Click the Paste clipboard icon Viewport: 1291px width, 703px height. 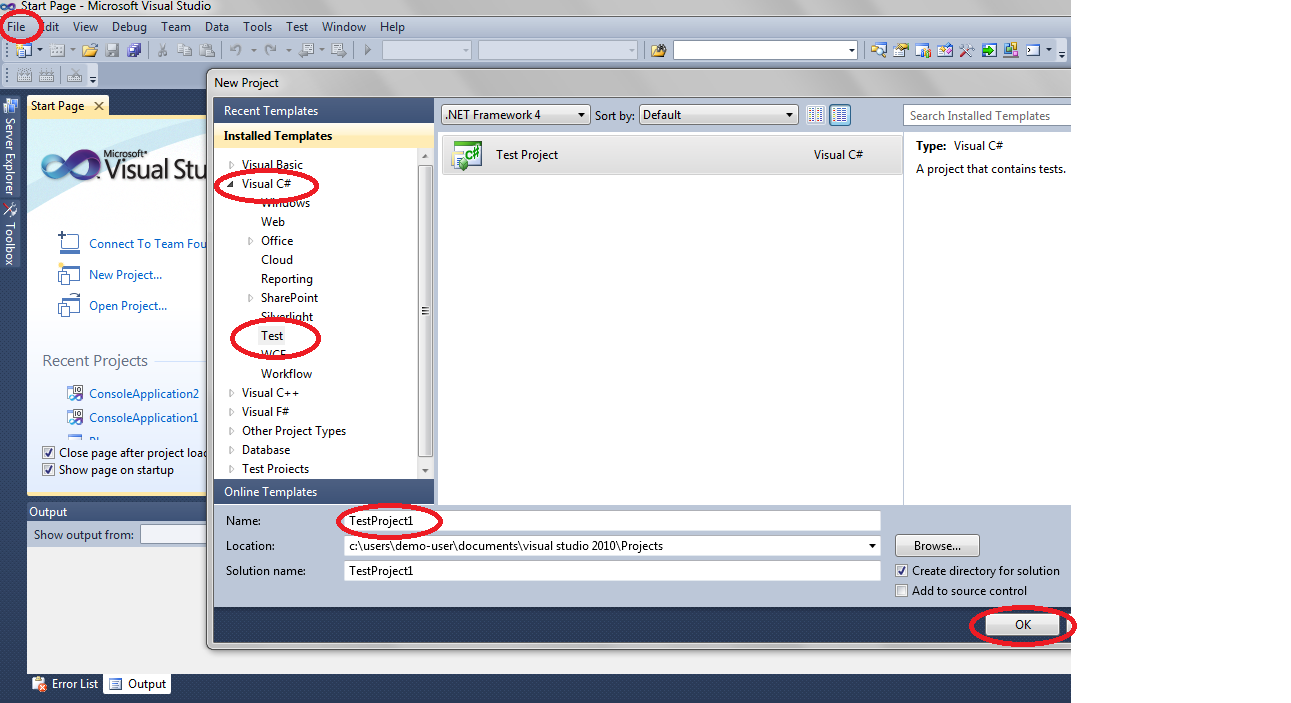pyautogui.click(x=207, y=50)
